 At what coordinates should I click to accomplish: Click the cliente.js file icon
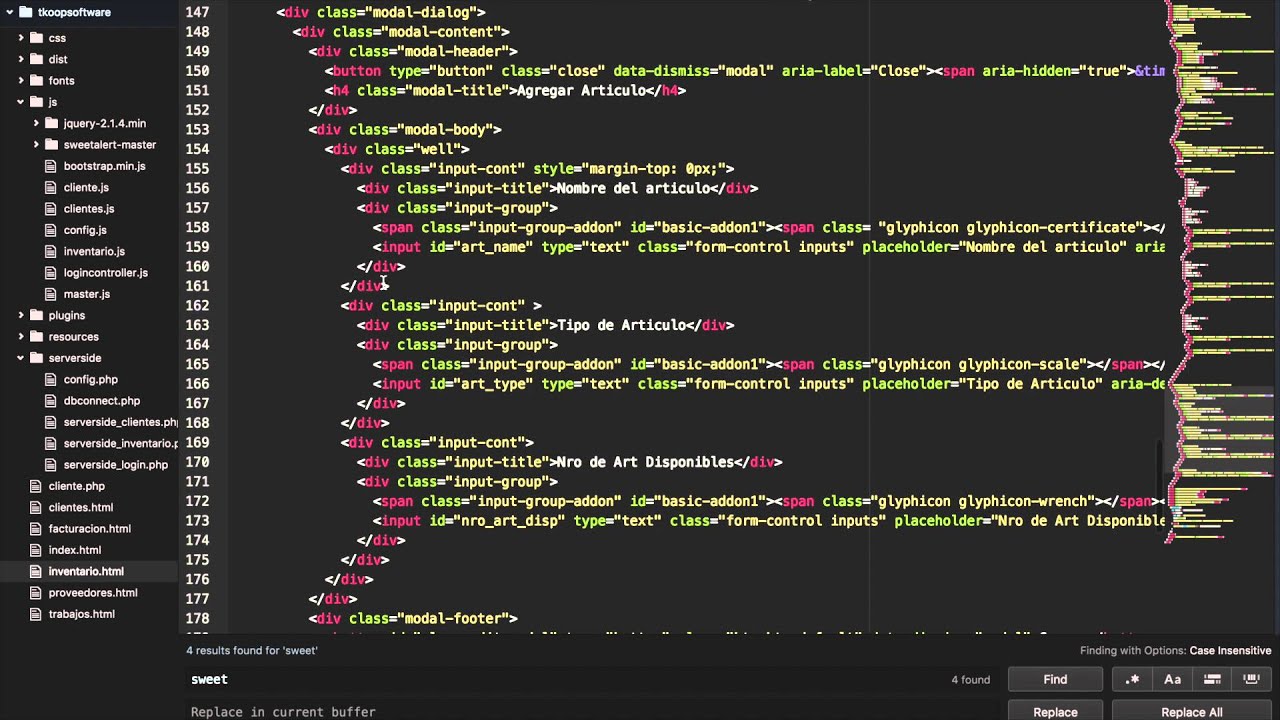click(52, 187)
